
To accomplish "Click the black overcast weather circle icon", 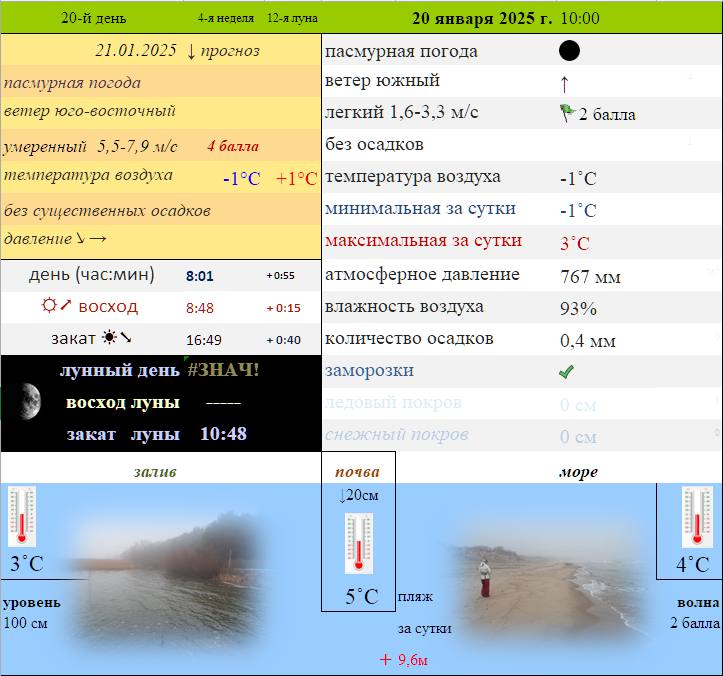I will click(569, 51).
